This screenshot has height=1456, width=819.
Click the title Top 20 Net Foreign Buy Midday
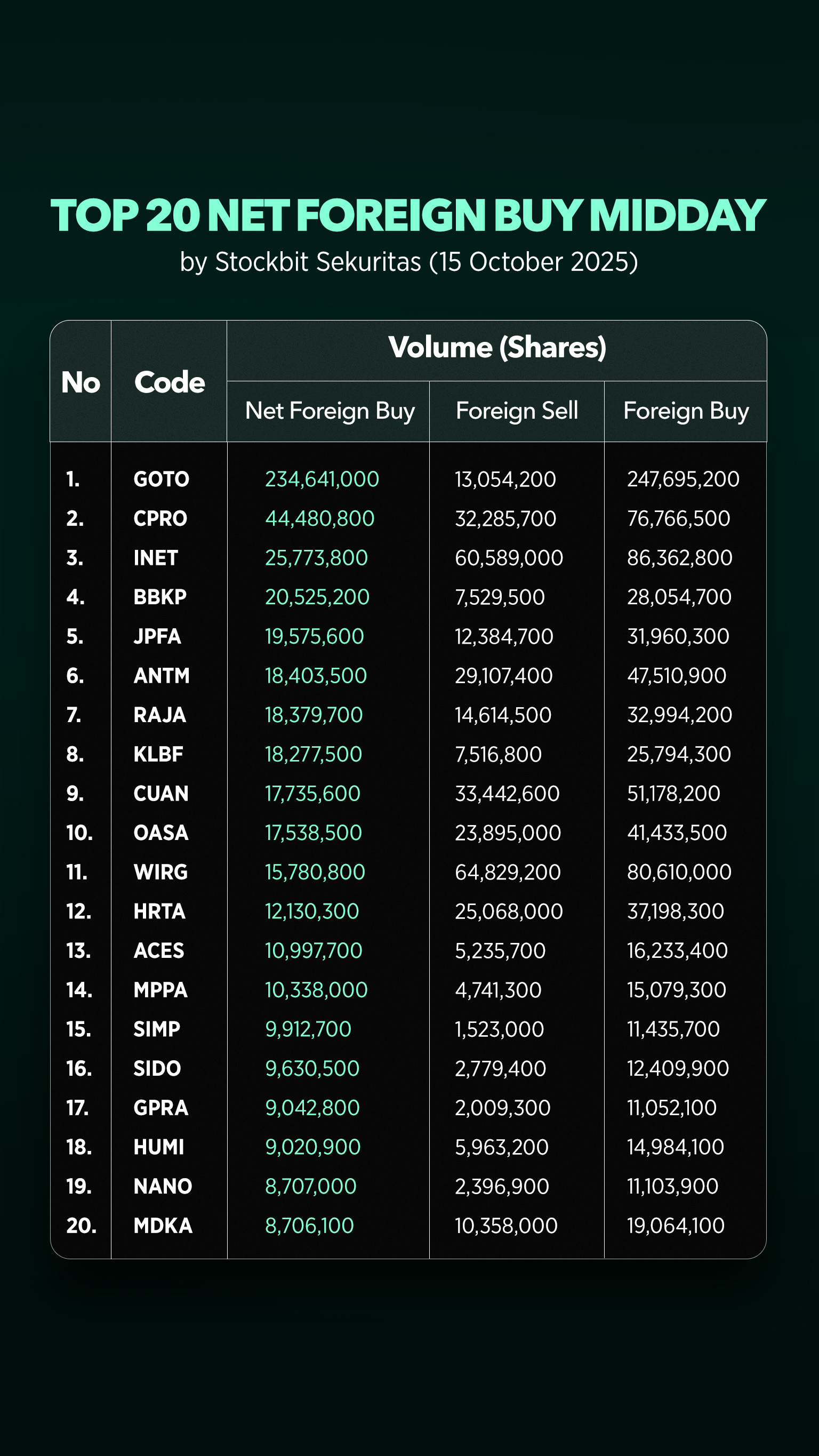click(408, 215)
